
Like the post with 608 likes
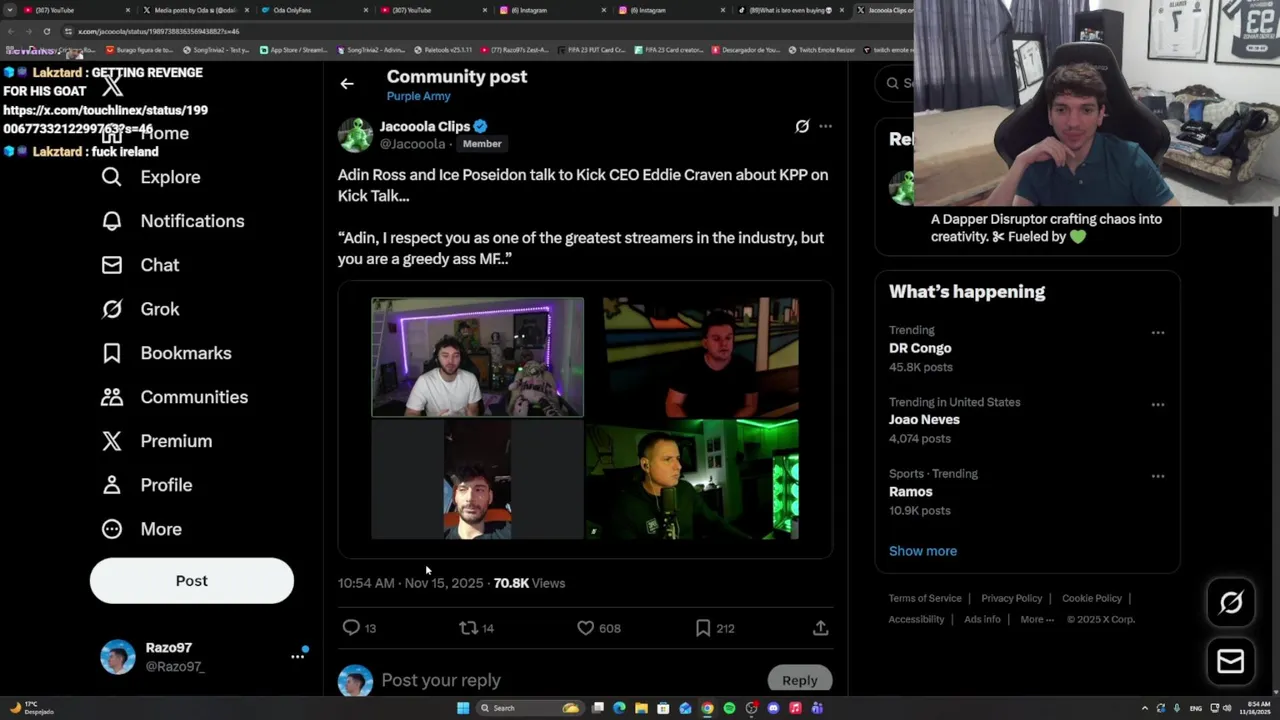tap(586, 628)
